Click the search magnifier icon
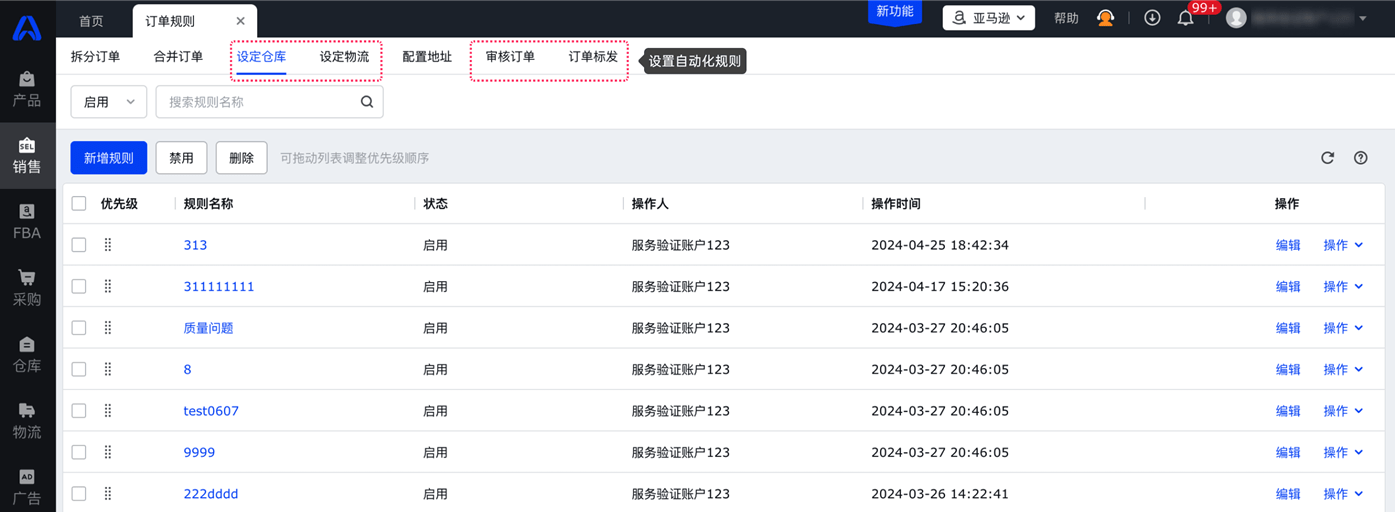The width and height of the screenshot is (1395, 512). 367,102
